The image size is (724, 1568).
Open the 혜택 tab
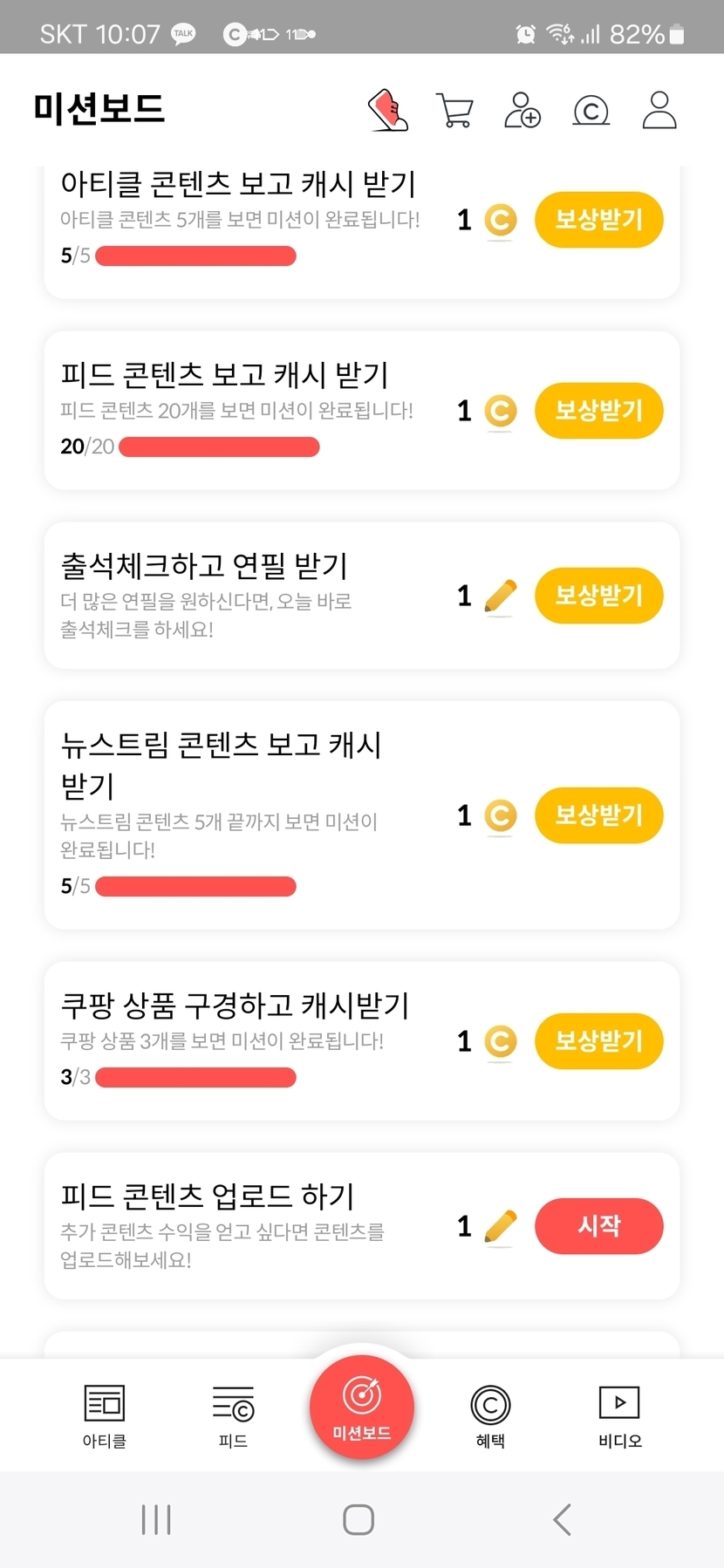[490, 1415]
